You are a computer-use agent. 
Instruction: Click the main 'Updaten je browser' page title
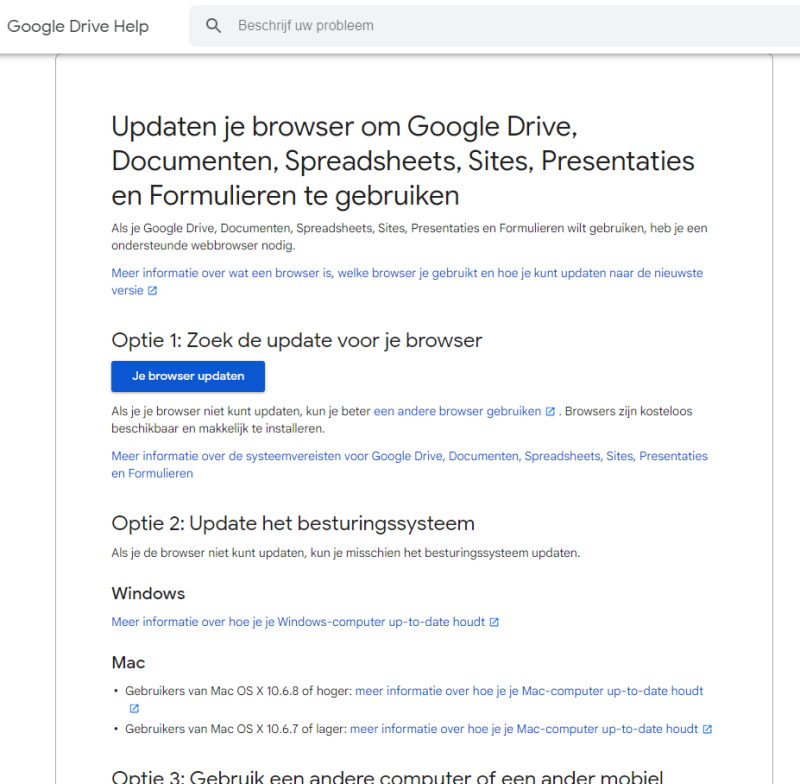point(402,160)
